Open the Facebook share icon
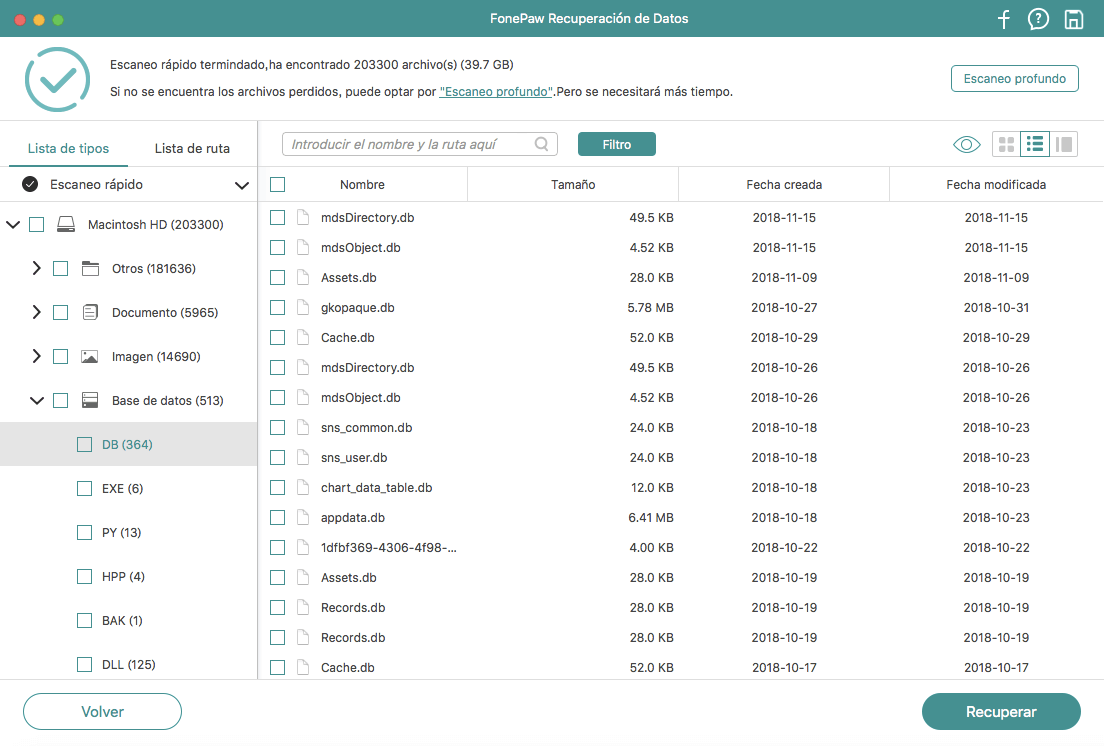This screenshot has height=746, width=1104. (x=1004, y=19)
